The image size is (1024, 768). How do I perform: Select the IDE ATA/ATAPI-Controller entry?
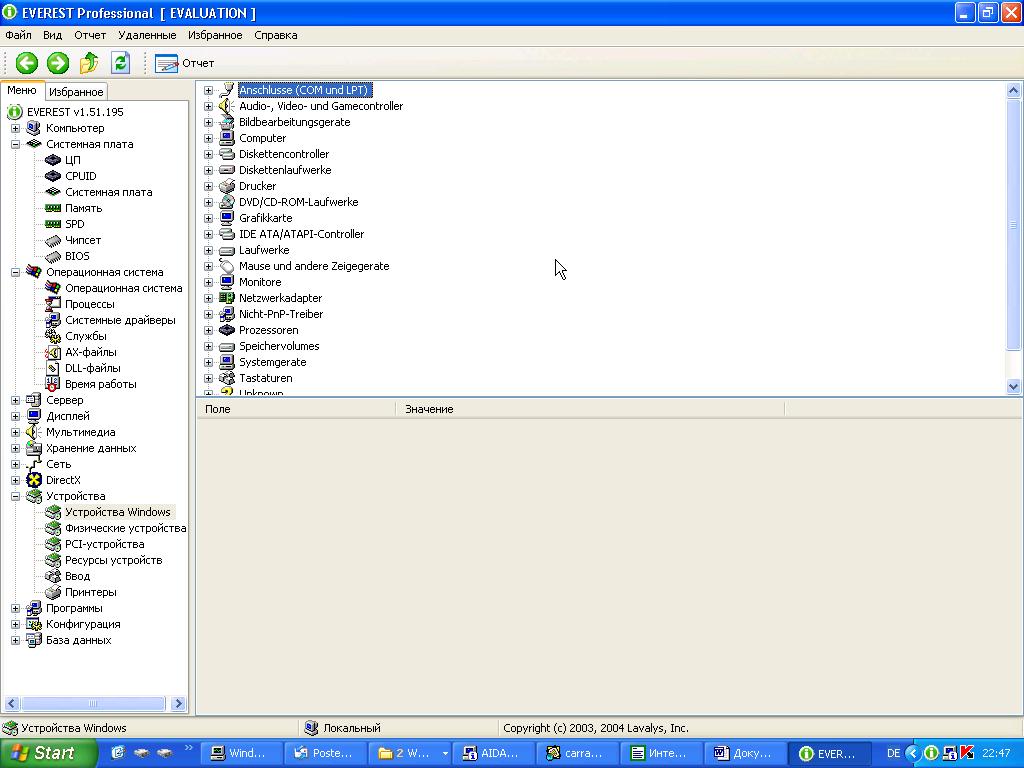click(x=301, y=234)
